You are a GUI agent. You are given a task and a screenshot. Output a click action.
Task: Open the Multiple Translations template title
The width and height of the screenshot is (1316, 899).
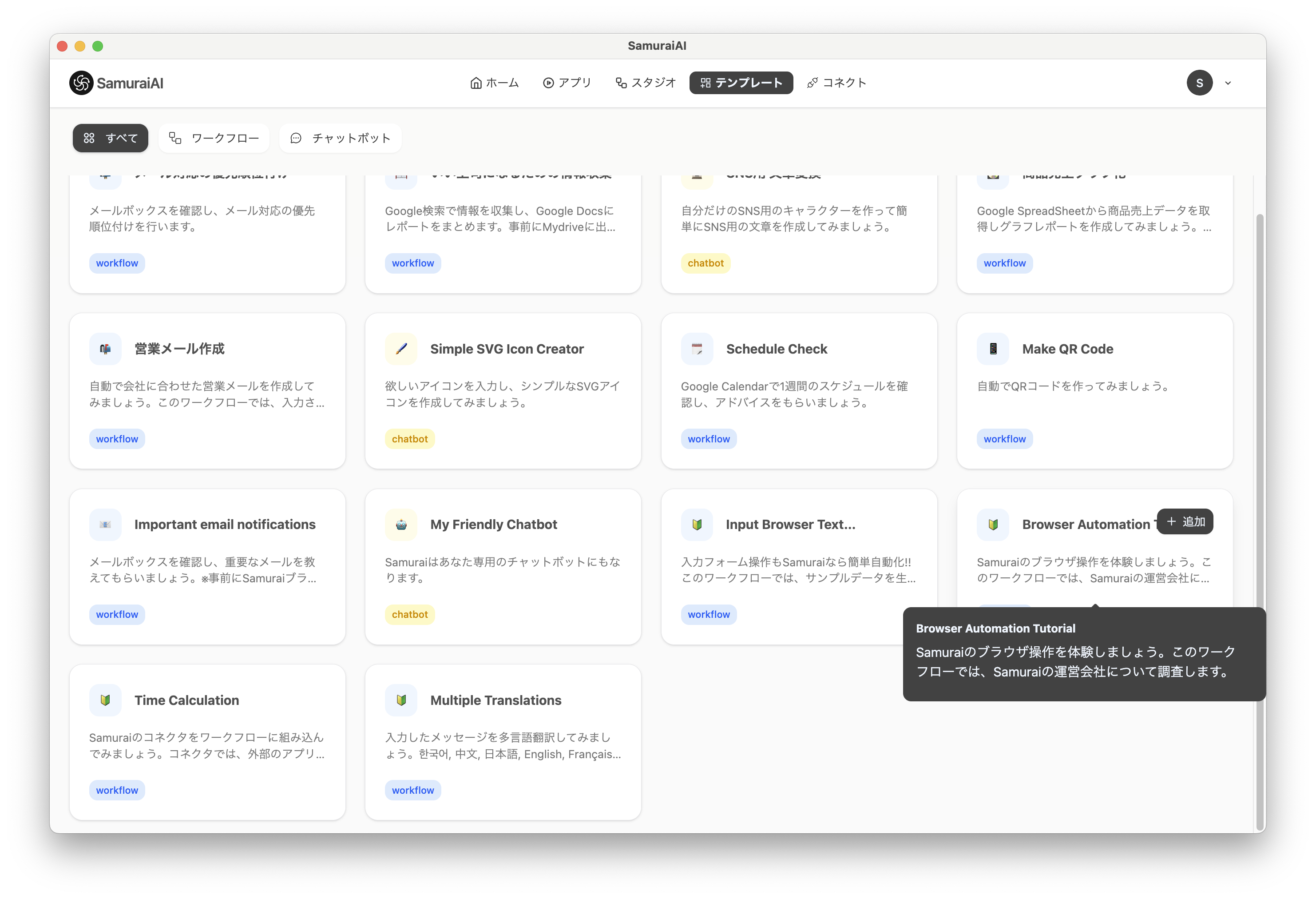pyautogui.click(x=495, y=700)
